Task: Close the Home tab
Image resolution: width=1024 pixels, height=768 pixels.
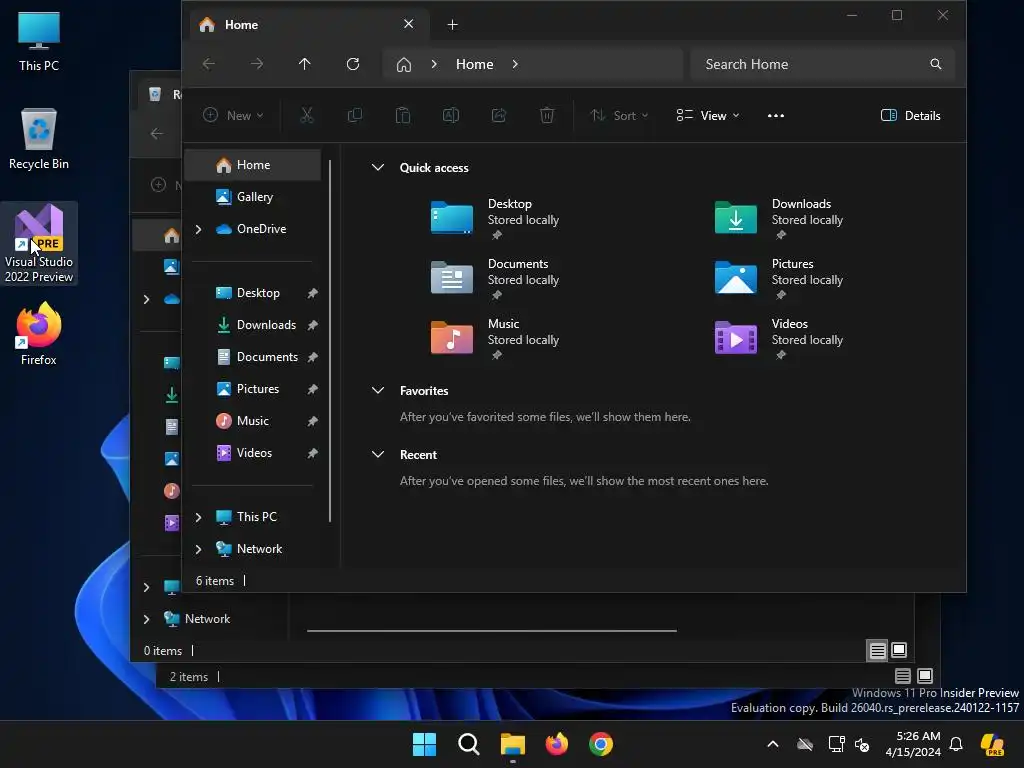Action: 408,24
